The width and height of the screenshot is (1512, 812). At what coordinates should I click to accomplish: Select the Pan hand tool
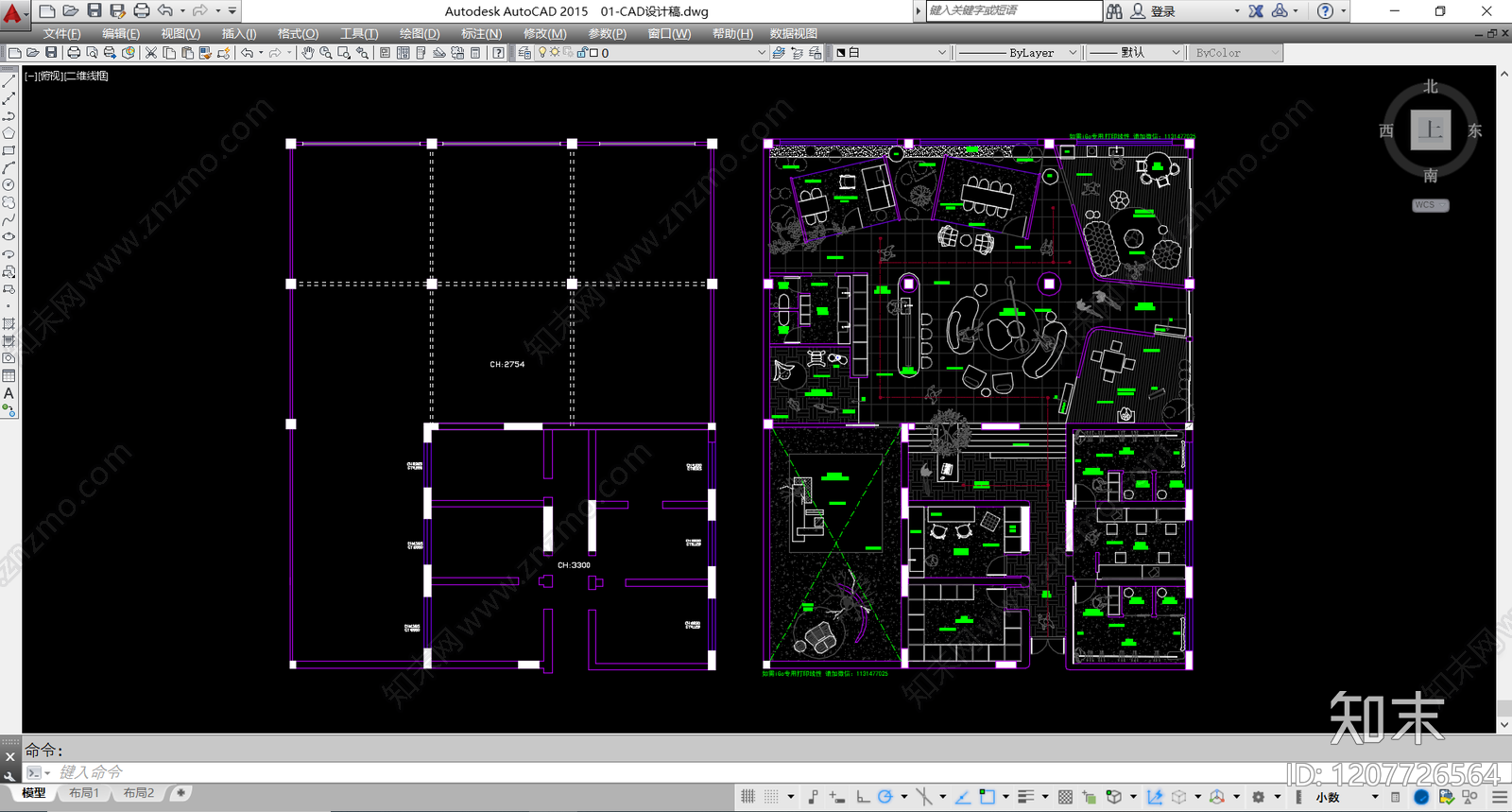[x=307, y=53]
